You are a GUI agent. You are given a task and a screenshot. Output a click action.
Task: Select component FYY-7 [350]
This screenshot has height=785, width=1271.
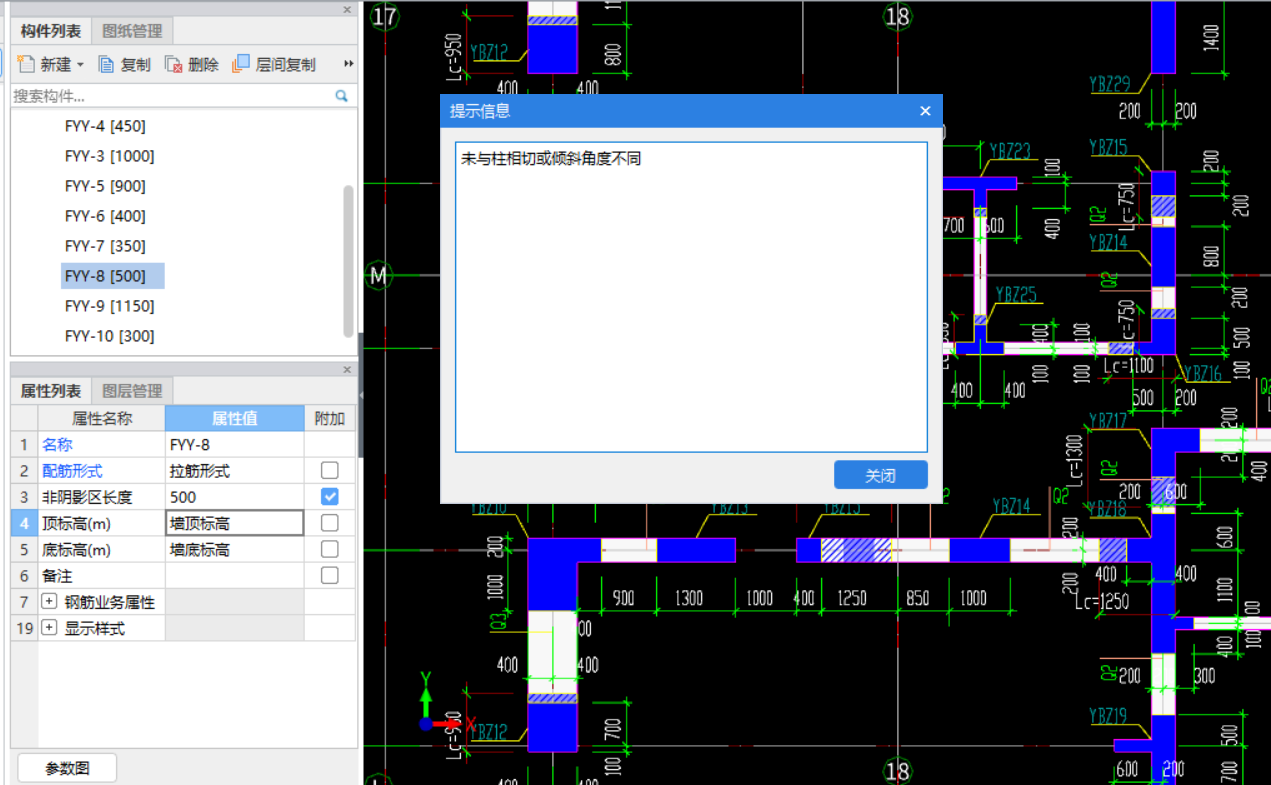(x=105, y=246)
